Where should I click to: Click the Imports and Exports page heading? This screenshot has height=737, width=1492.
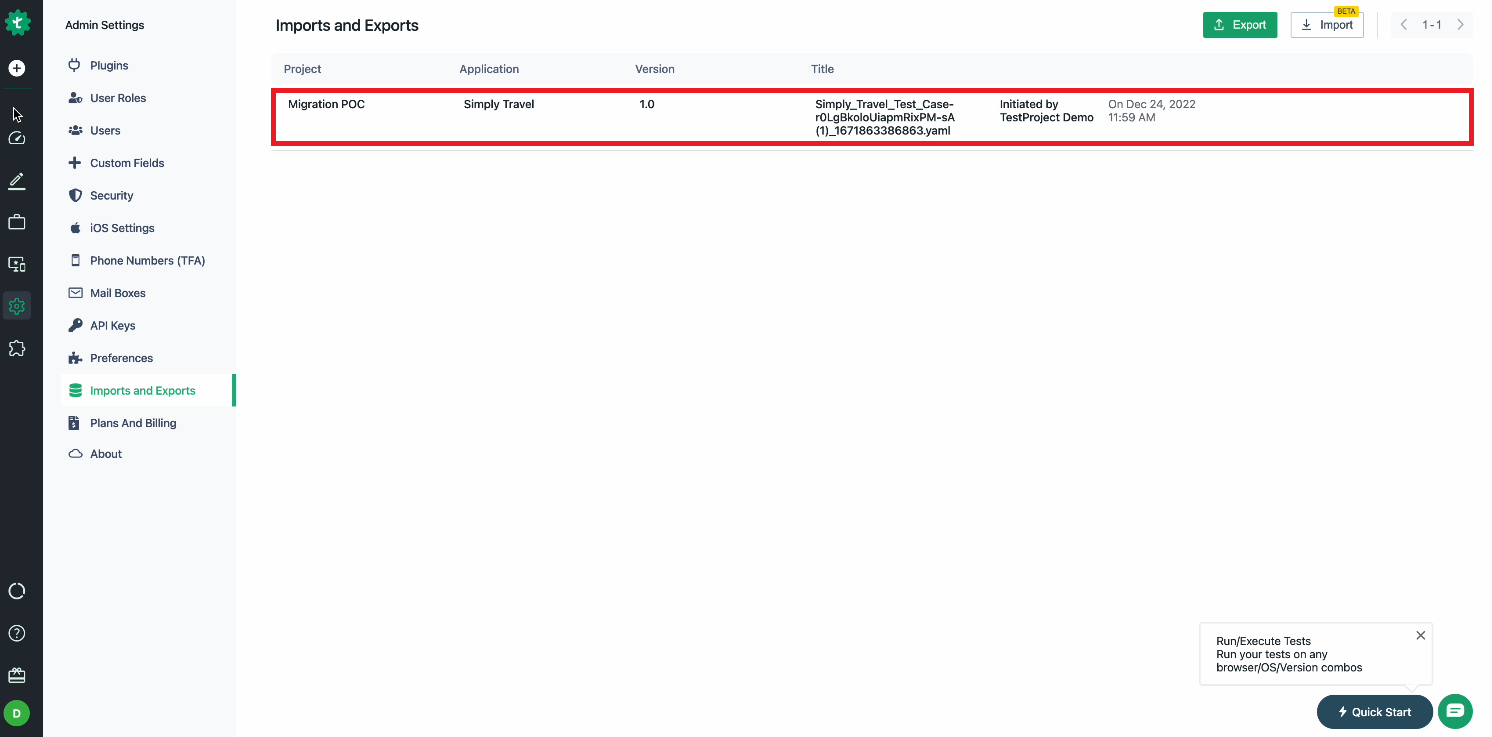pos(347,26)
